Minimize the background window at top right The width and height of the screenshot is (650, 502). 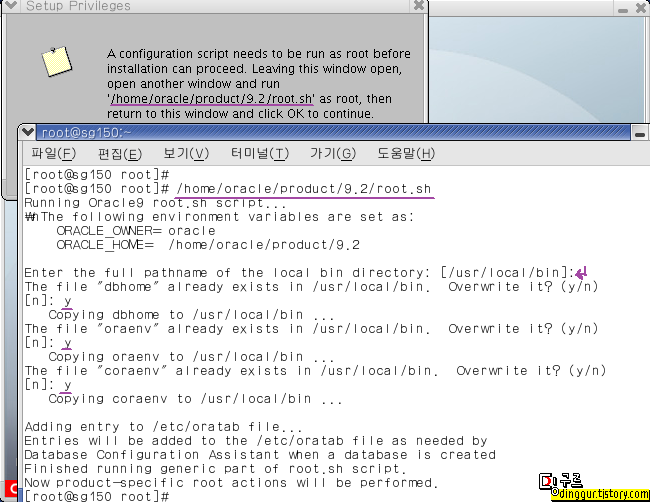(x=623, y=8)
